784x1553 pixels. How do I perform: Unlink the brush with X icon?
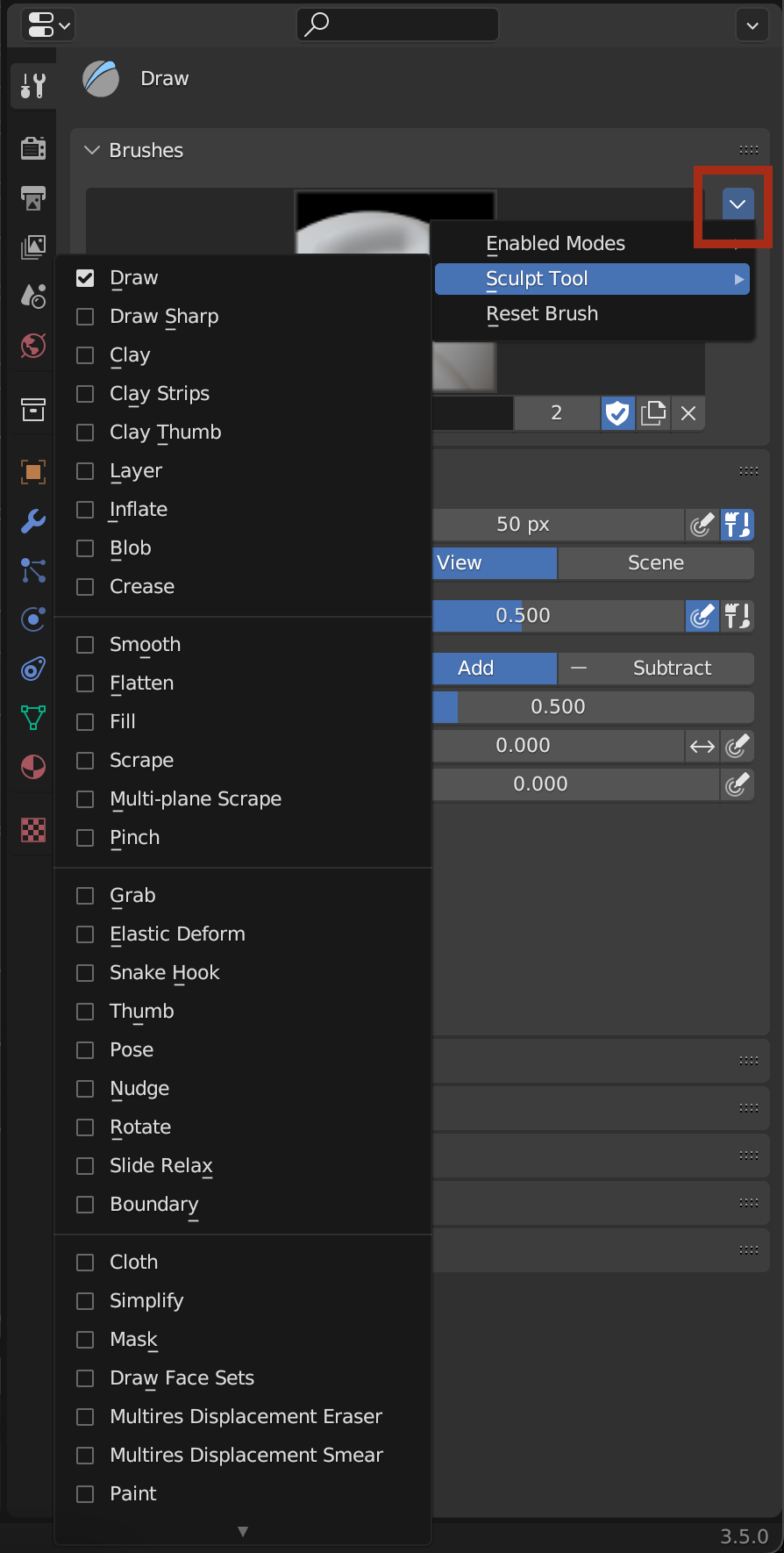click(688, 413)
